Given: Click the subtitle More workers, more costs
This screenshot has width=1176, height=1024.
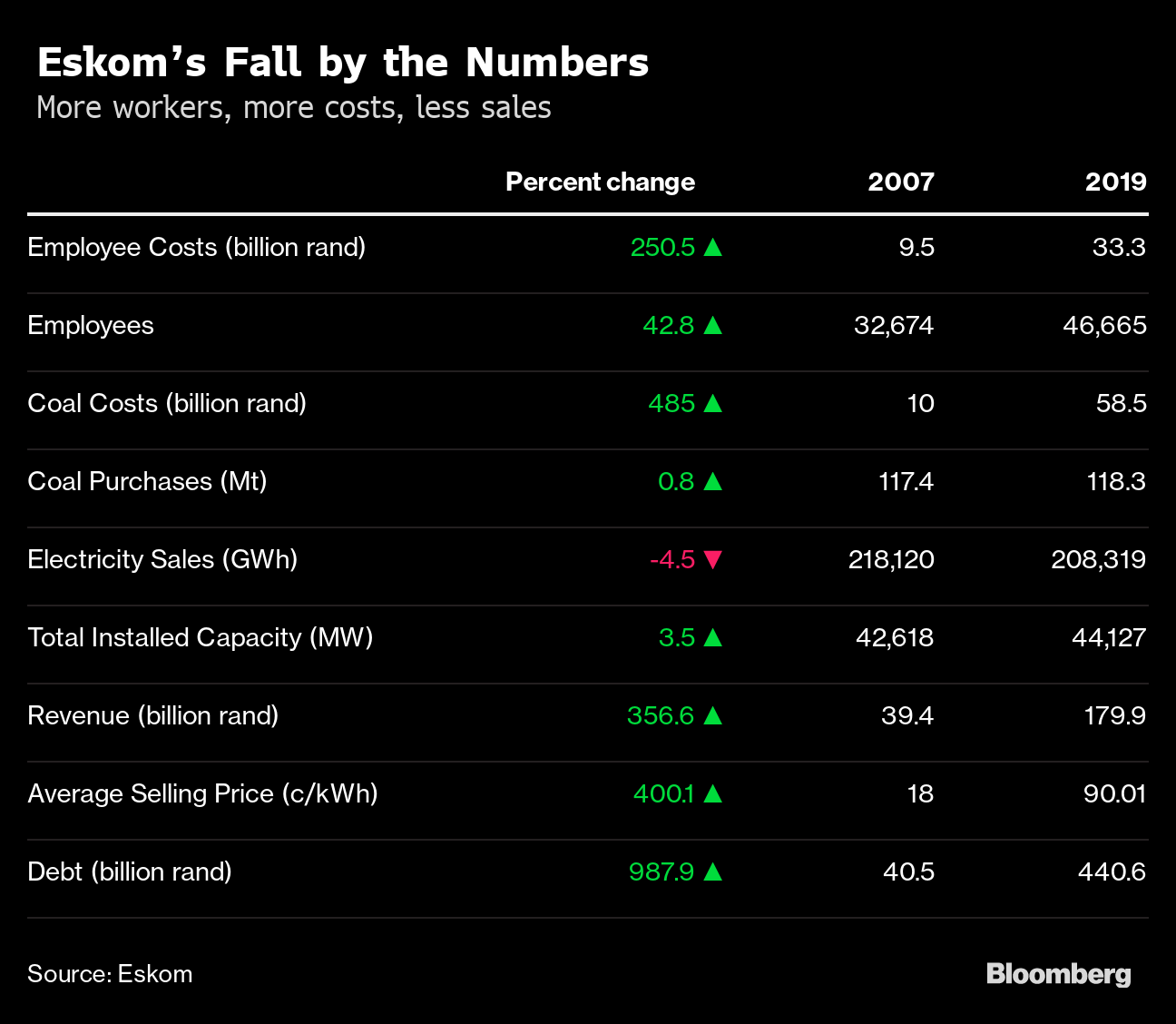Looking at the screenshot, I should [x=294, y=108].
